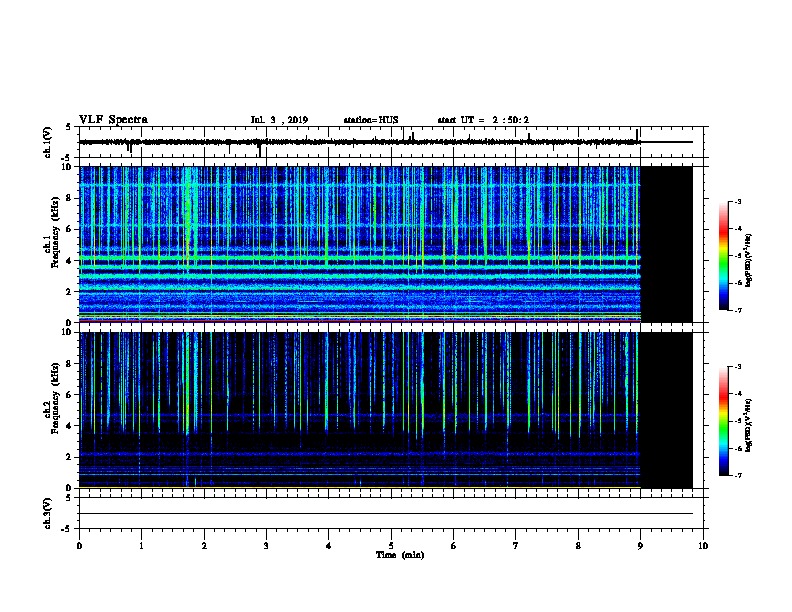Click the "8" kHz tick on ch.2 spectrogram axis
The width and height of the screenshot is (792, 612).
70,363
